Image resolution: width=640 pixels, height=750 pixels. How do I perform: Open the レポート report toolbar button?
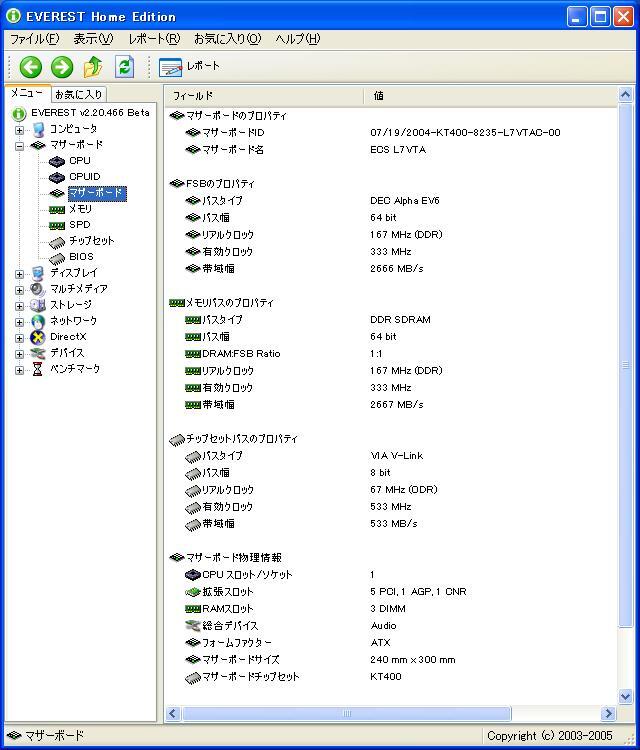click(x=190, y=67)
